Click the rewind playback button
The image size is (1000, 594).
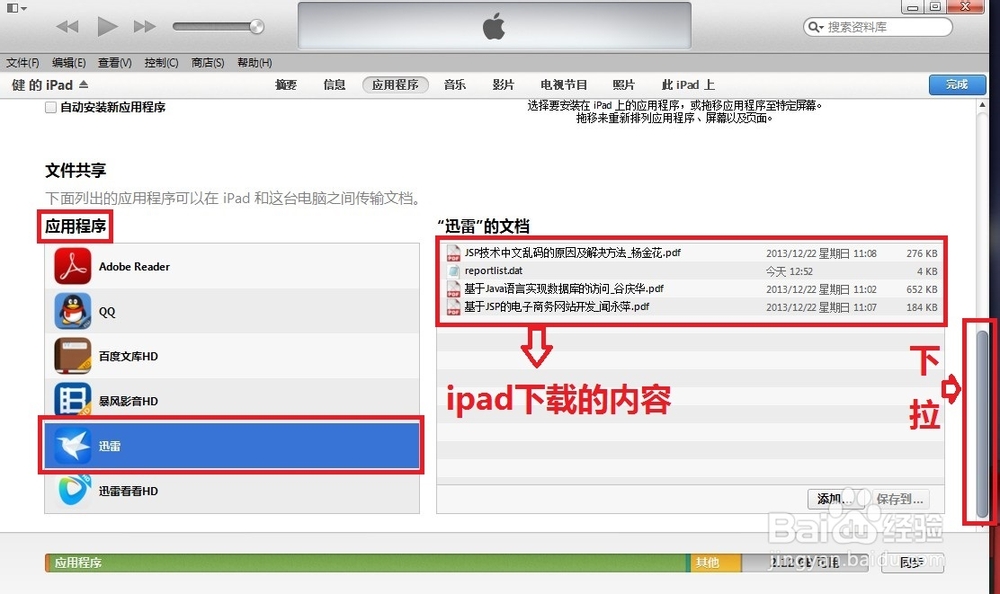coord(68,27)
